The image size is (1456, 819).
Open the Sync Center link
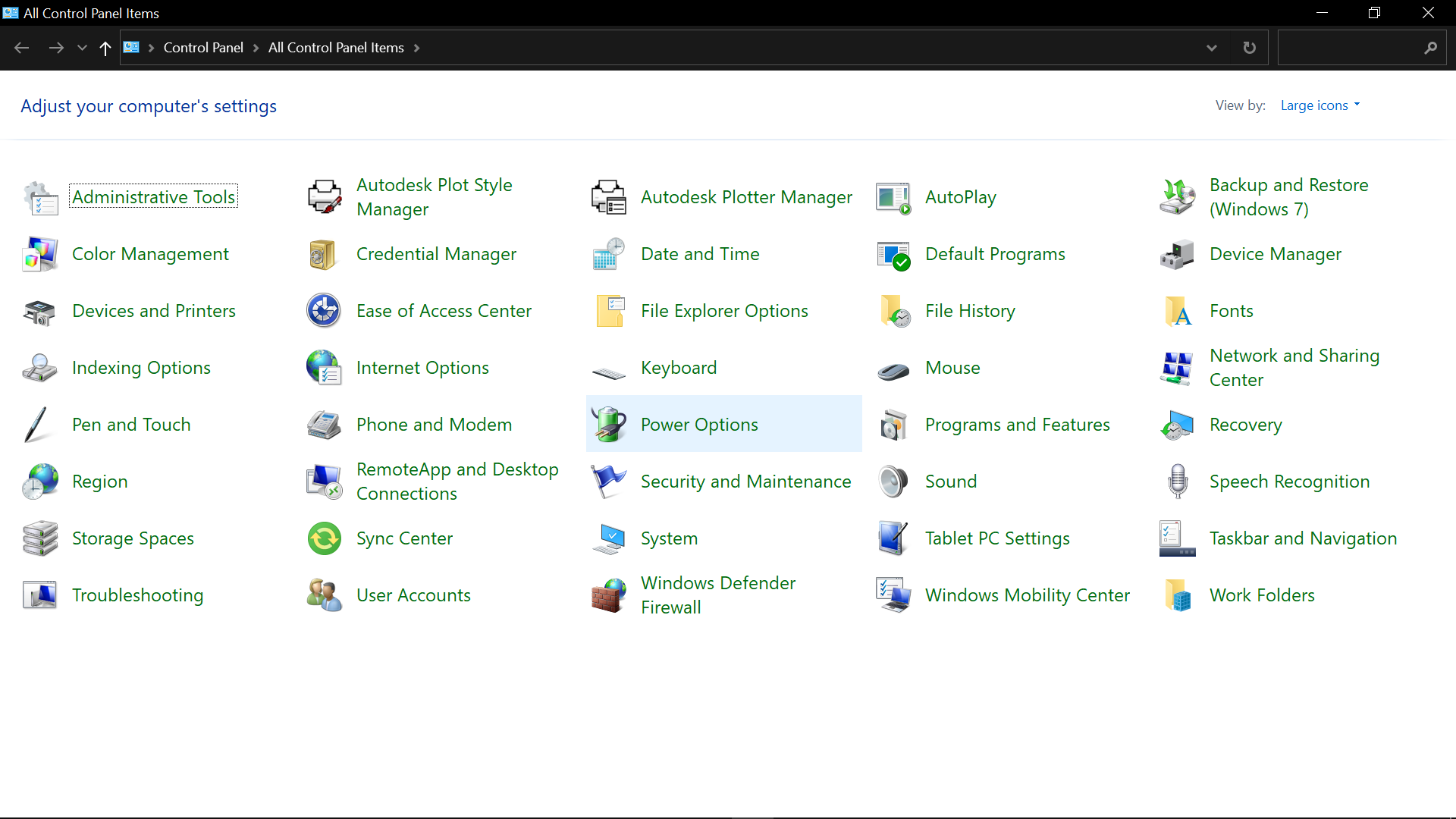point(404,538)
